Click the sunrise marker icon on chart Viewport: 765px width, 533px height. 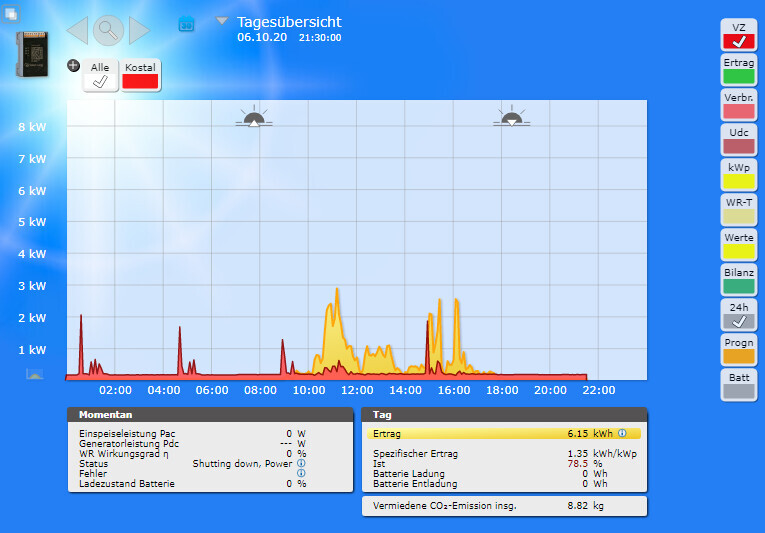(x=254, y=117)
